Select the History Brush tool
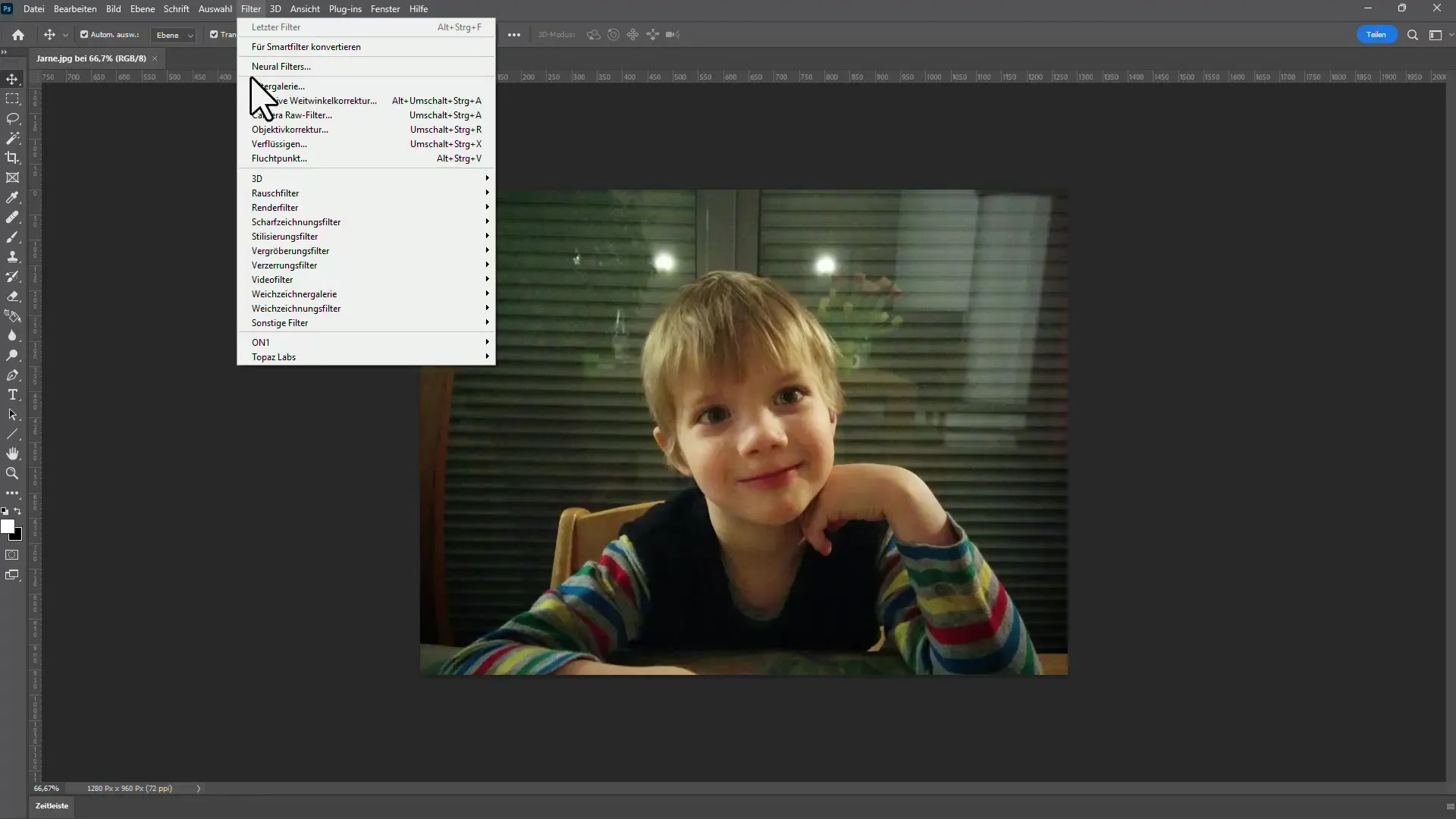Image resolution: width=1456 pixels, height=819 pixels. coord(12,276)
